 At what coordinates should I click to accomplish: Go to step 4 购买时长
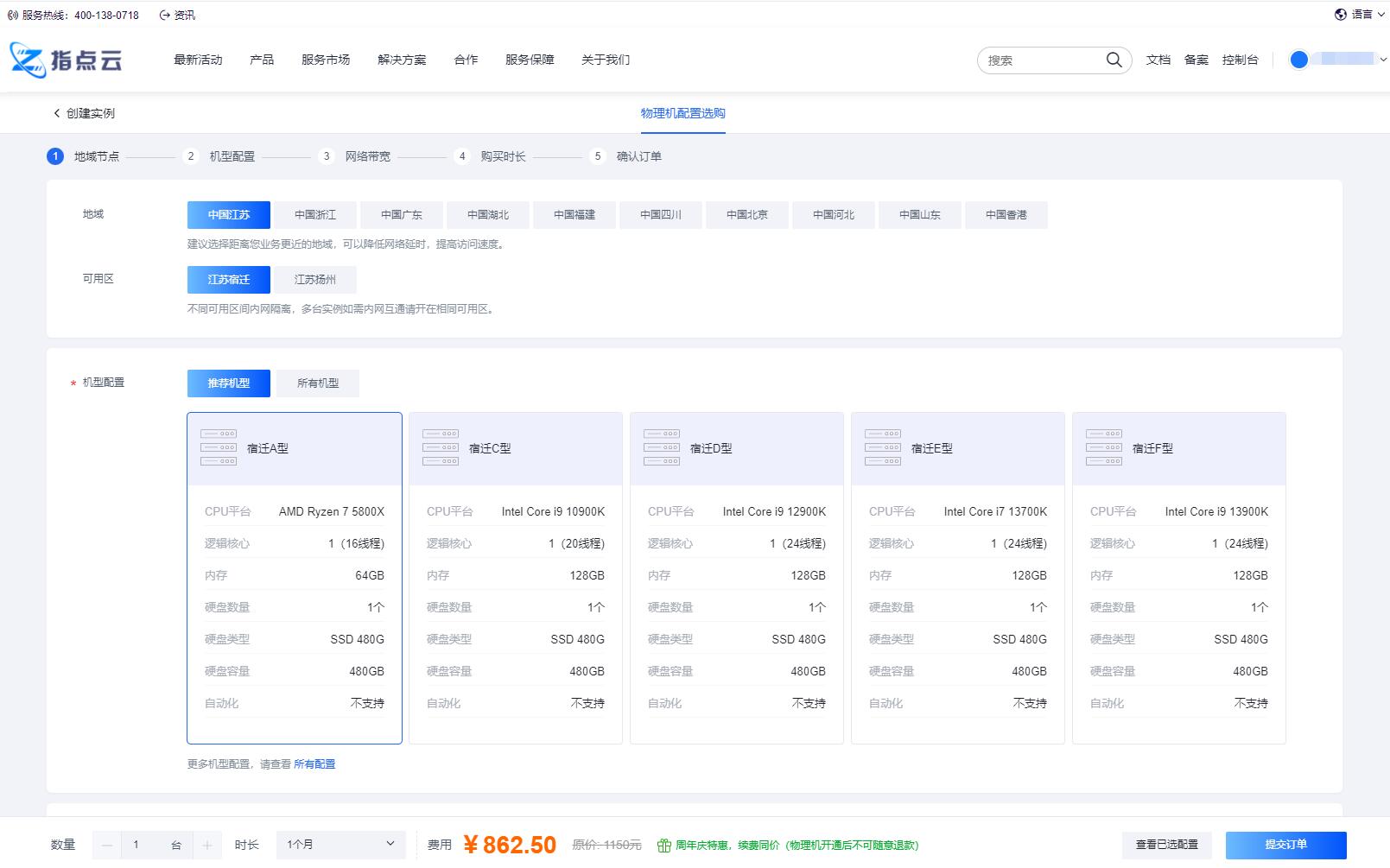click(492, 156)
